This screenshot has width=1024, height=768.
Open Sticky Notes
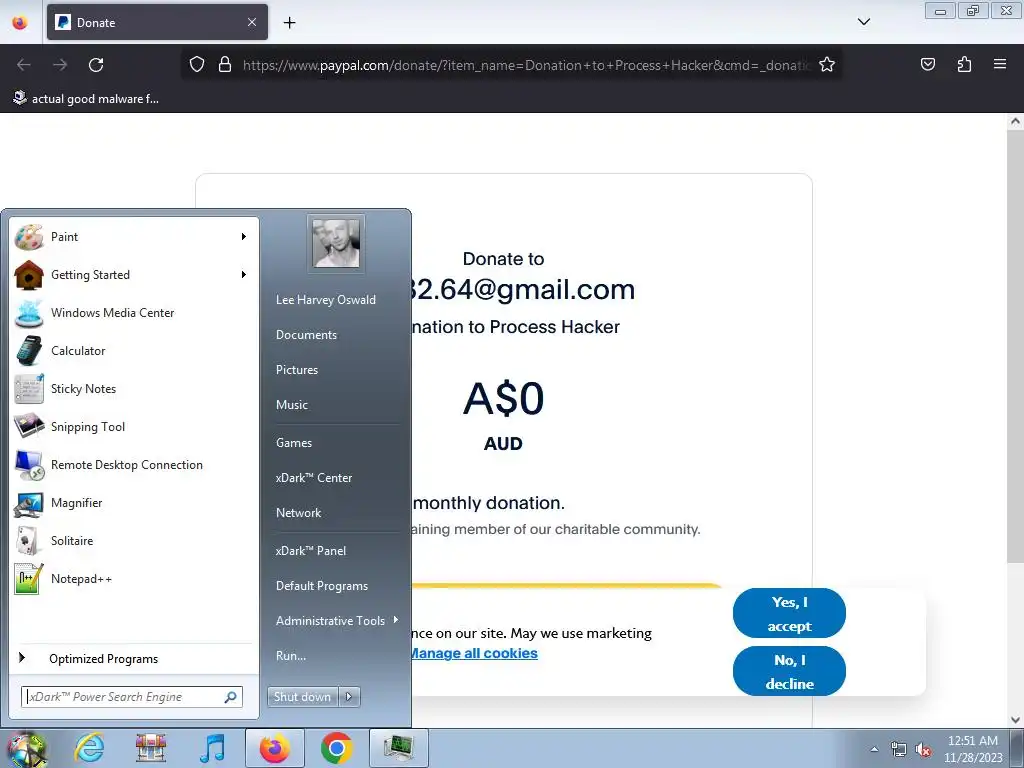(x=133, y=388)
